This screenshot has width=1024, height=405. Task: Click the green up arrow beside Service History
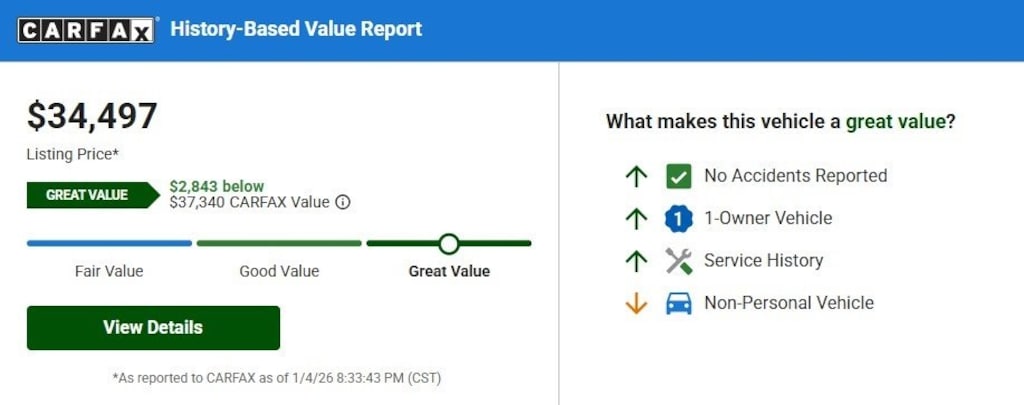pyautogui.click(x=636, y=261)
